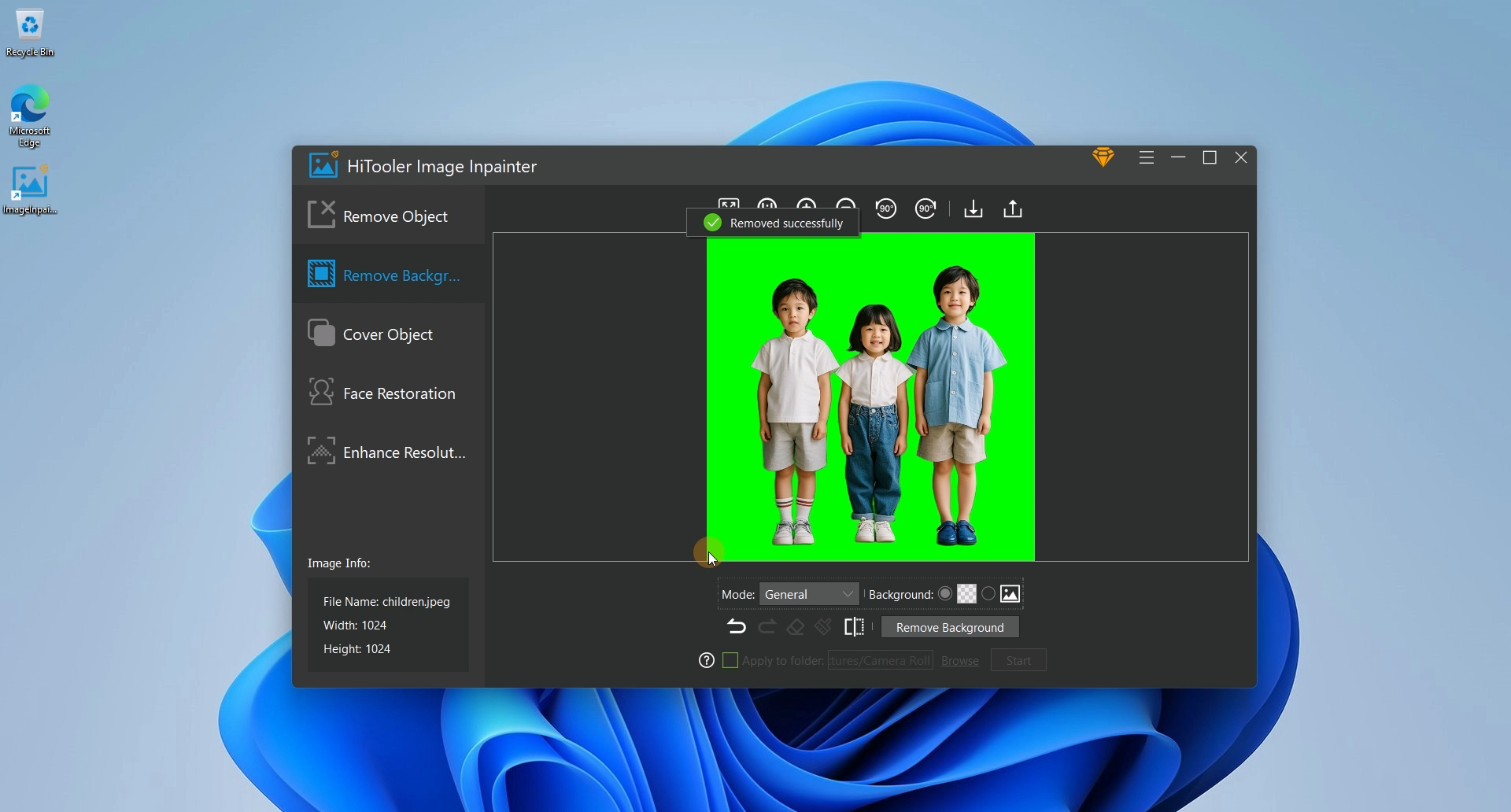Rotate the image 90° counterclockwise

click(x=886, y=209)
